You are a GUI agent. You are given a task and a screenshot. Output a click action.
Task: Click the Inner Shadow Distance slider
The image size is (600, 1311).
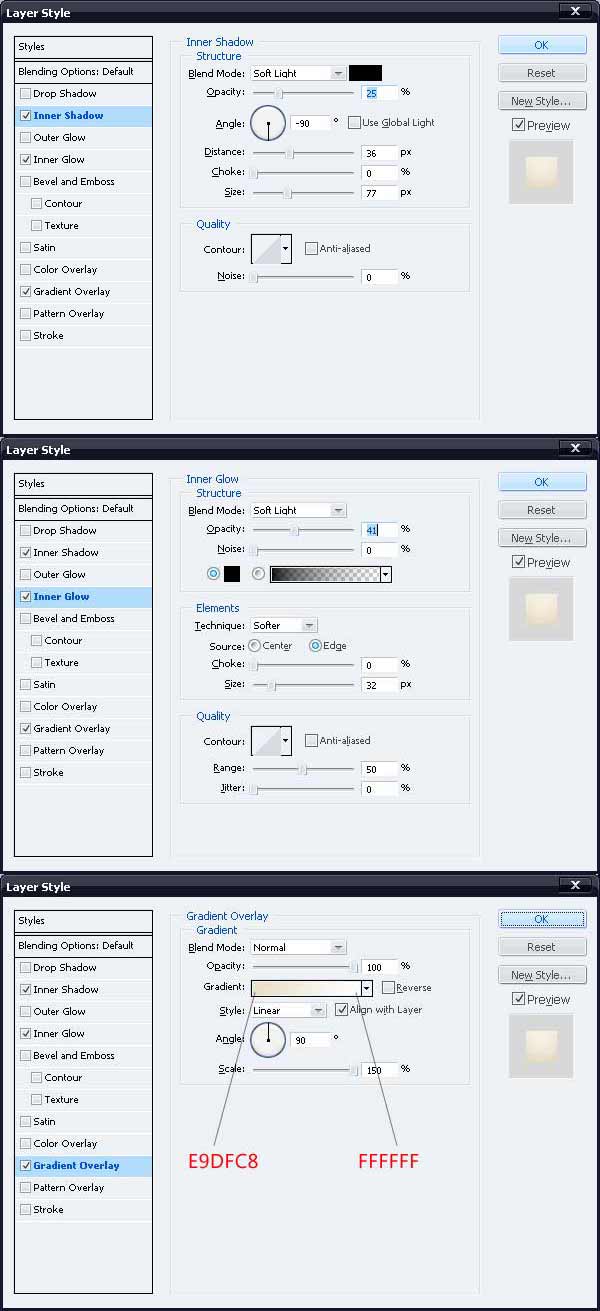[303, 153]
